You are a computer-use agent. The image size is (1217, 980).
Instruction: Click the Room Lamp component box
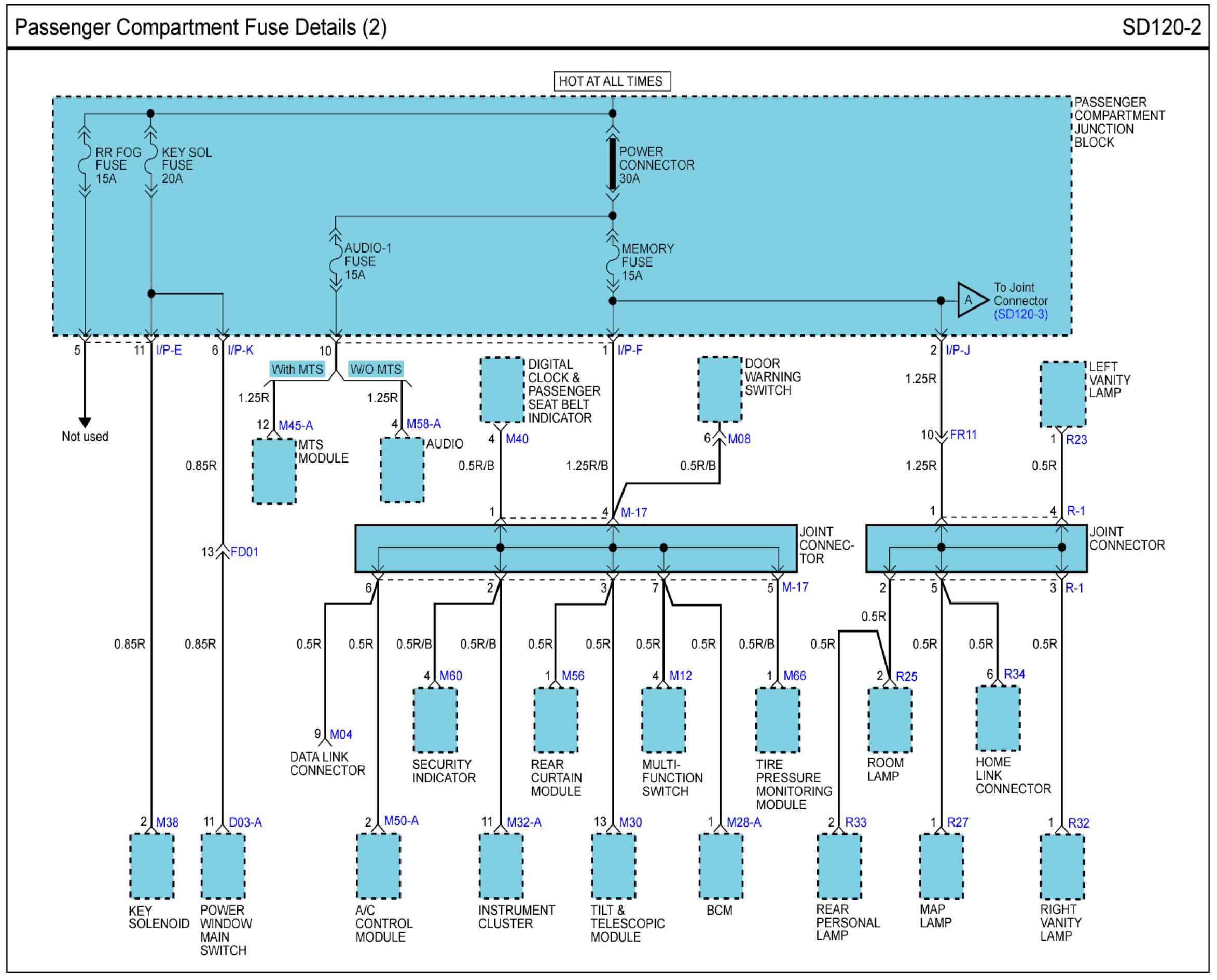[x=890, y=720]
